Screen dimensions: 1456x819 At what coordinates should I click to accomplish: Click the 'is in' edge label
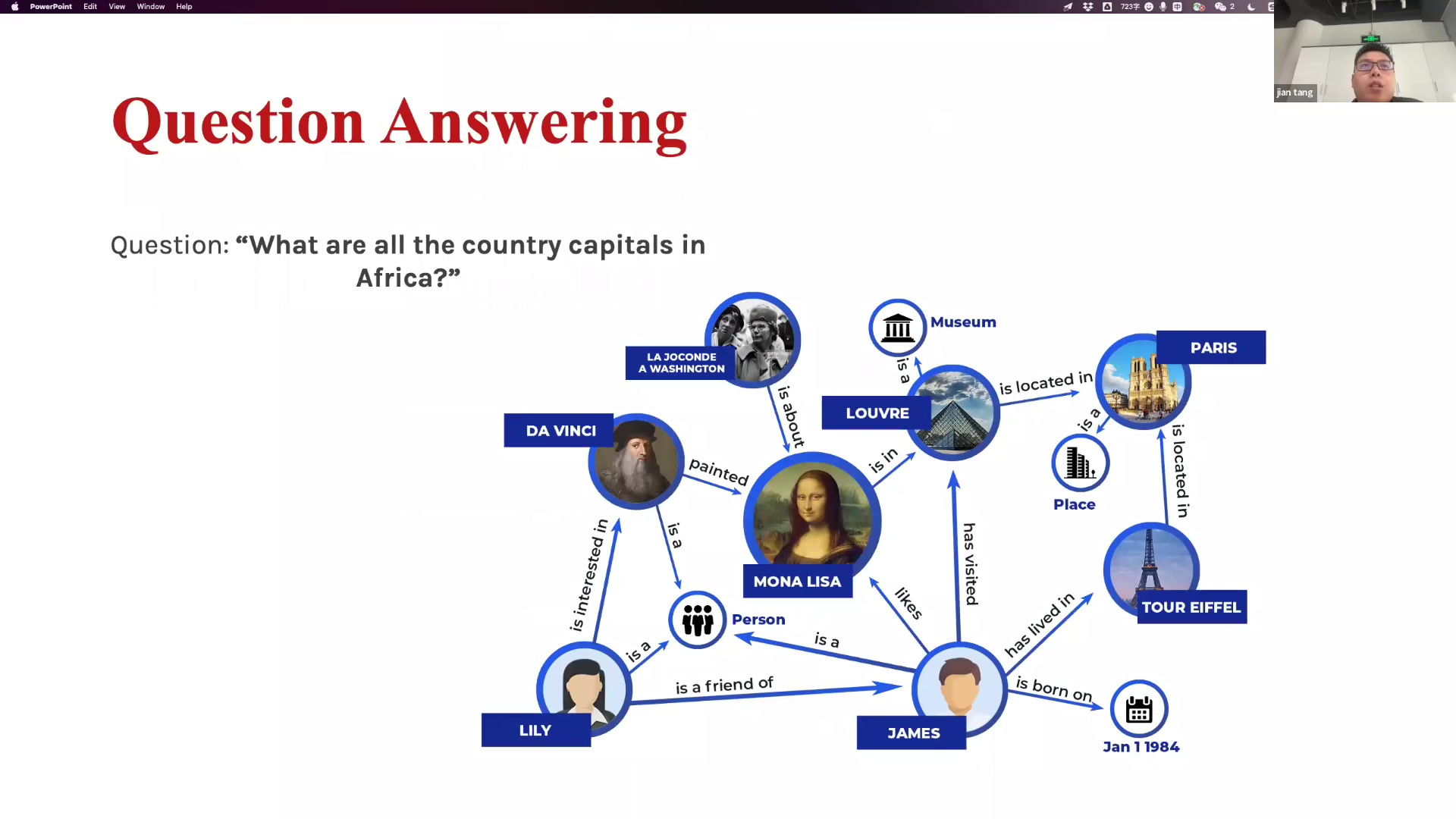click(x=883, y=460)
